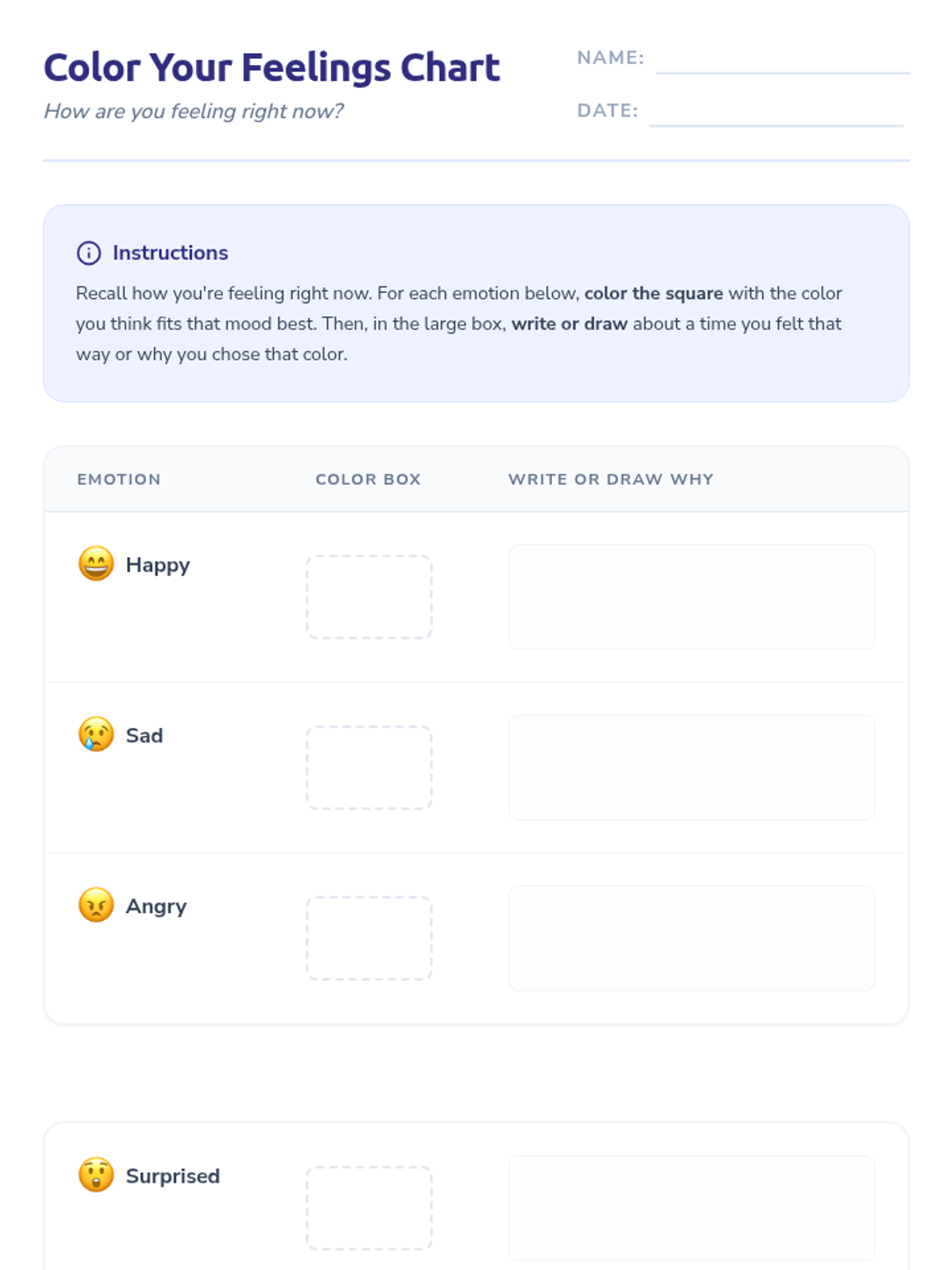Click the Instructions heading text
The height and width of the screenshot is (1270, 952).
coord(171,253)
